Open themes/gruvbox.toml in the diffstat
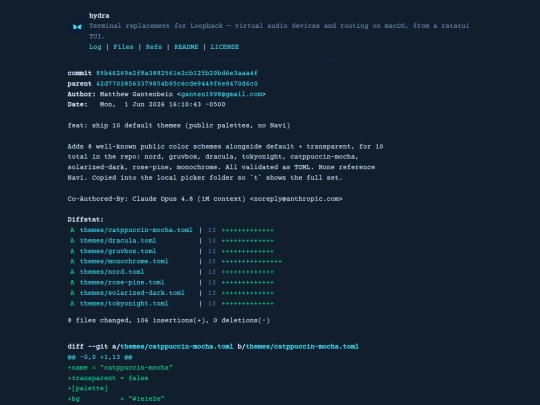The width and height of the screenshot is (540, 405). [118, 251]
